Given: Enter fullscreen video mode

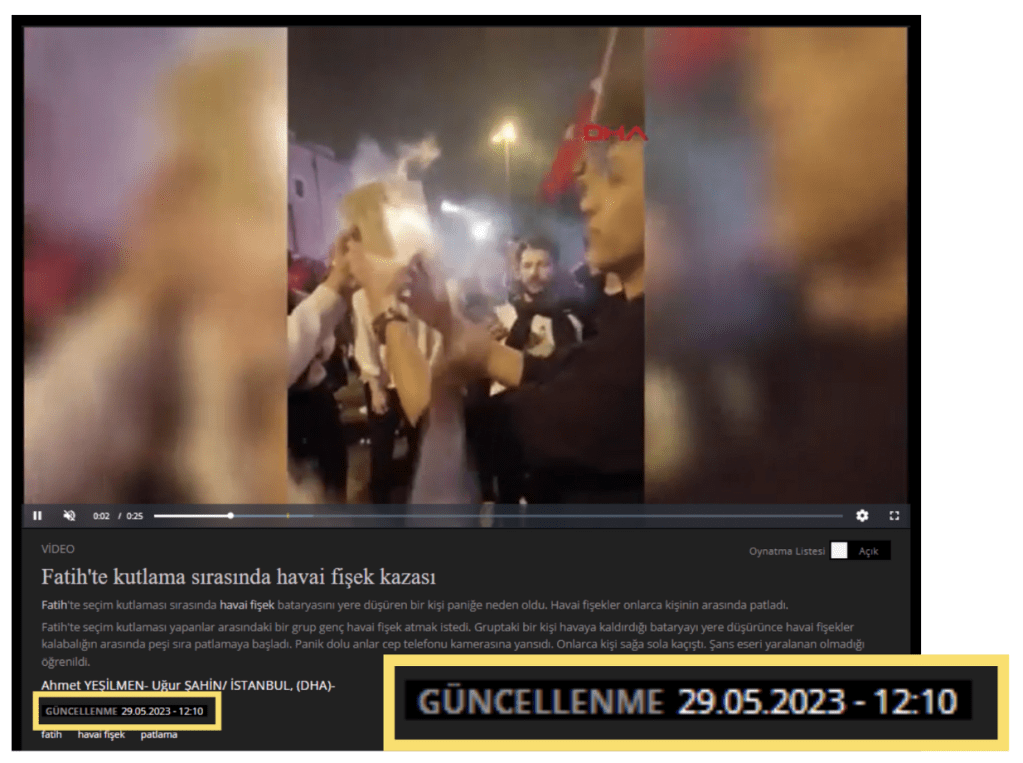Looking at the screenshot, I should click(x=894, y=516).
